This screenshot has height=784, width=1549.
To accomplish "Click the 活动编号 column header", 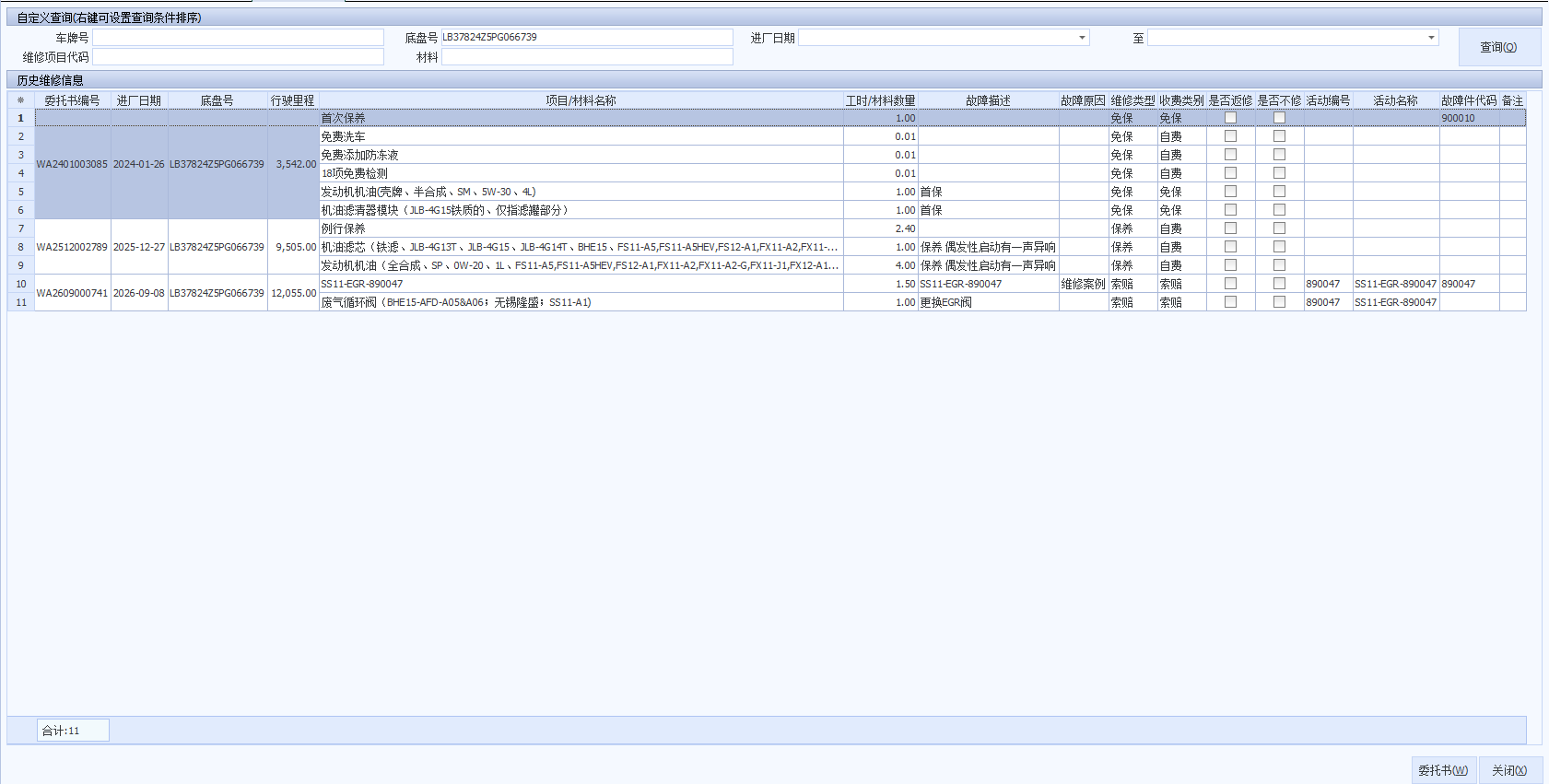I will (x=1329, y=100).
